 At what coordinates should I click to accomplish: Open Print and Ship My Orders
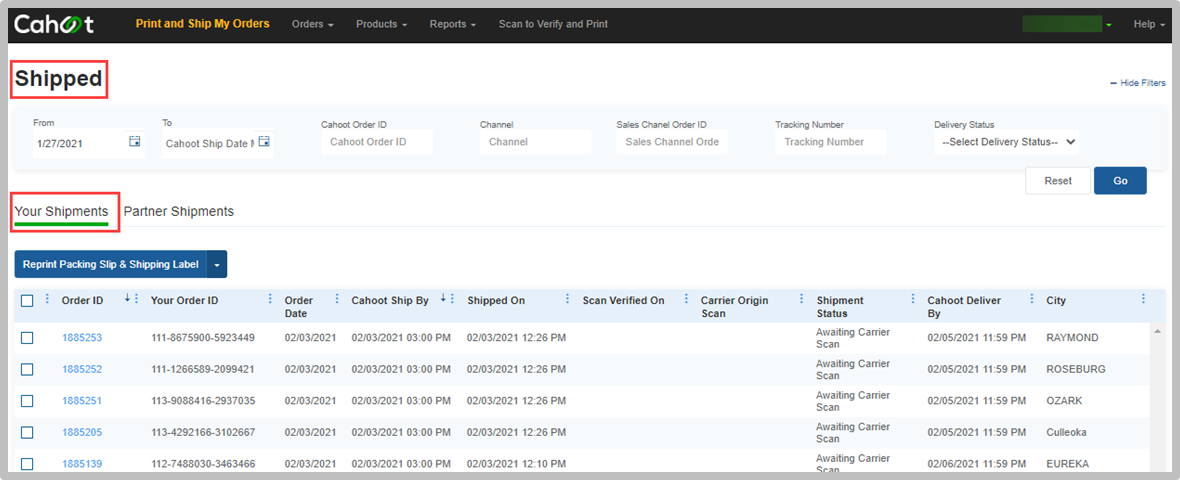coord(202,24)
